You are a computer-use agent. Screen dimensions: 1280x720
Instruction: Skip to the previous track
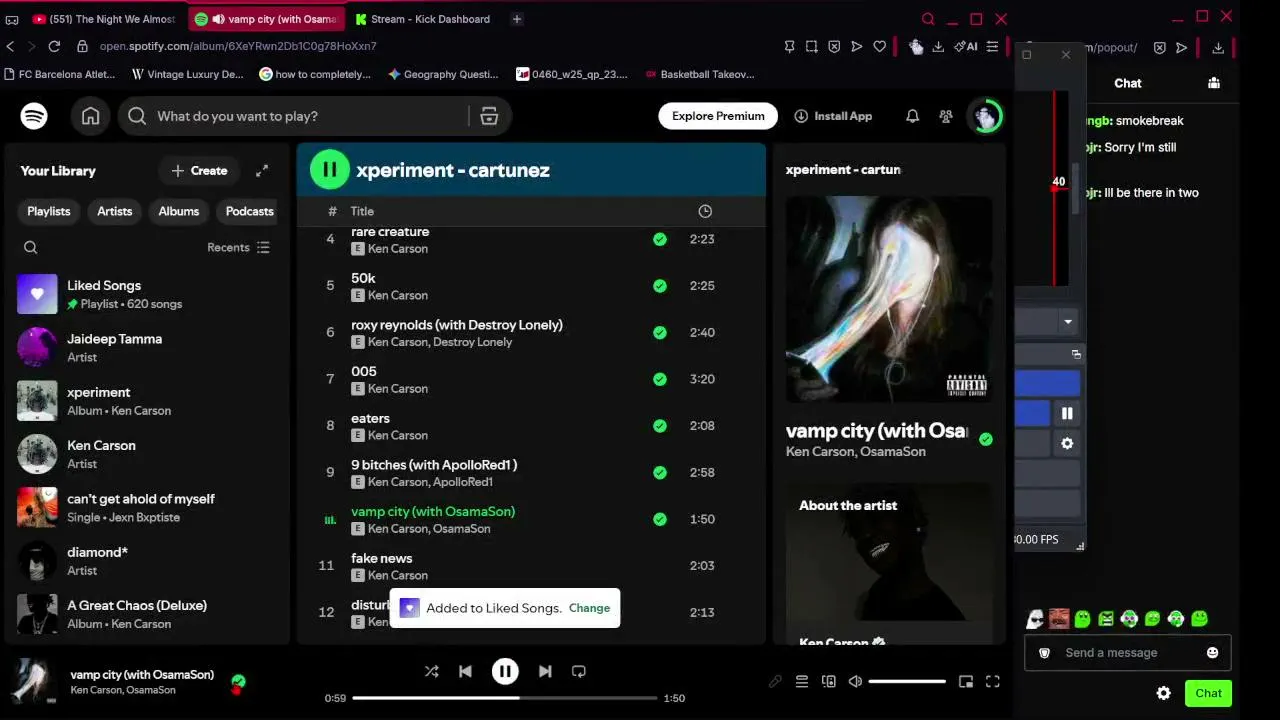pyautogui.click(x=465, y=671)
